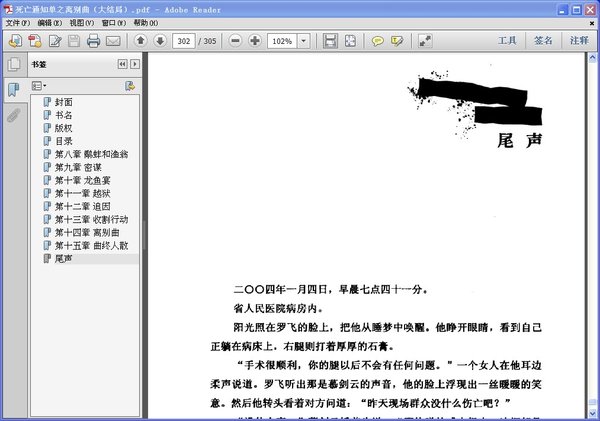Jump to 第十一章 越狱 bookmark
Viewport: 600px width, 421px height.
coord(83,193)
